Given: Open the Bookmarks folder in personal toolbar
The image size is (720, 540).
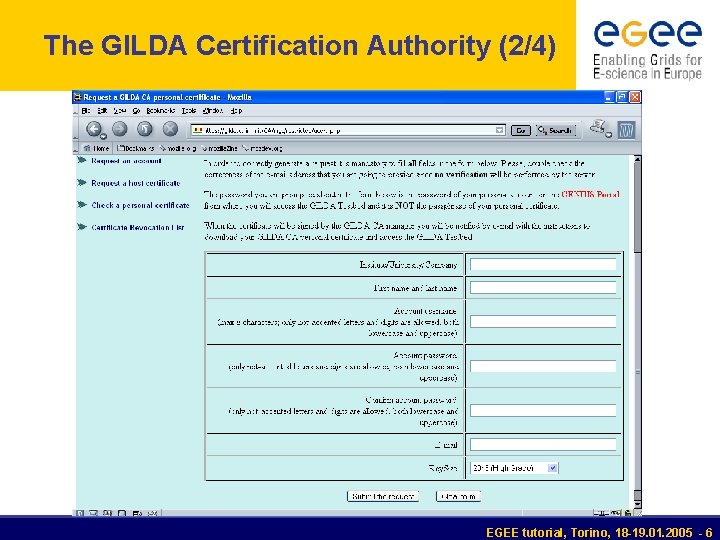Looking at the screenshot, I should pos(136,148).
